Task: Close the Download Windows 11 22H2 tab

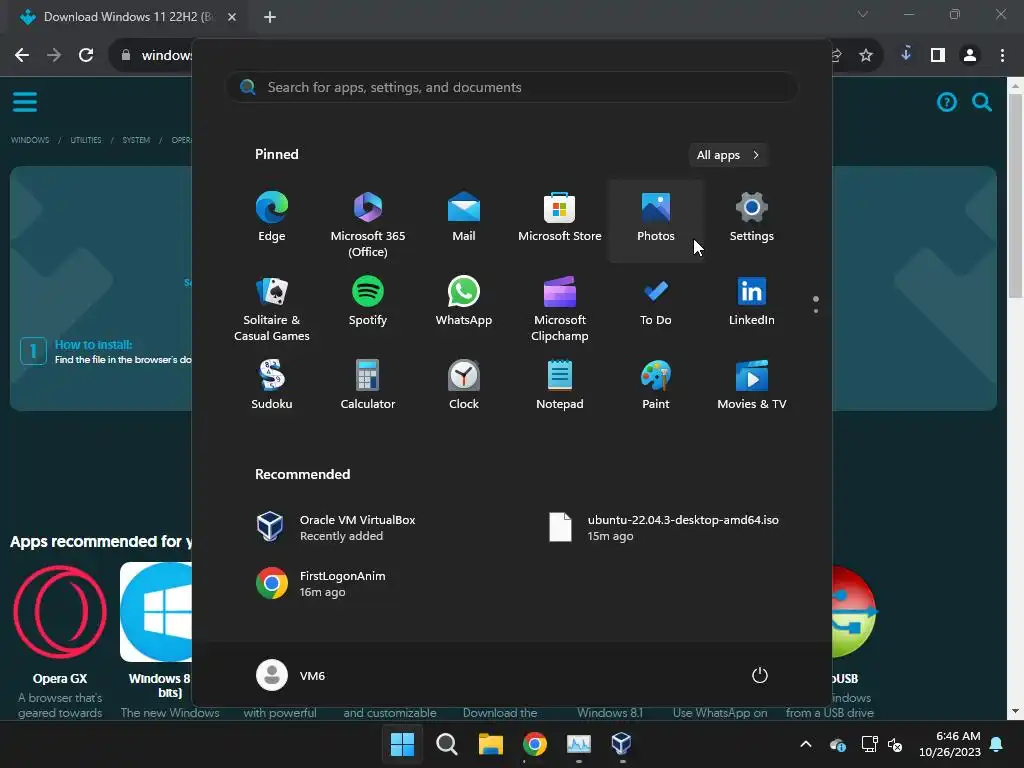Action: tap(232, 17)
